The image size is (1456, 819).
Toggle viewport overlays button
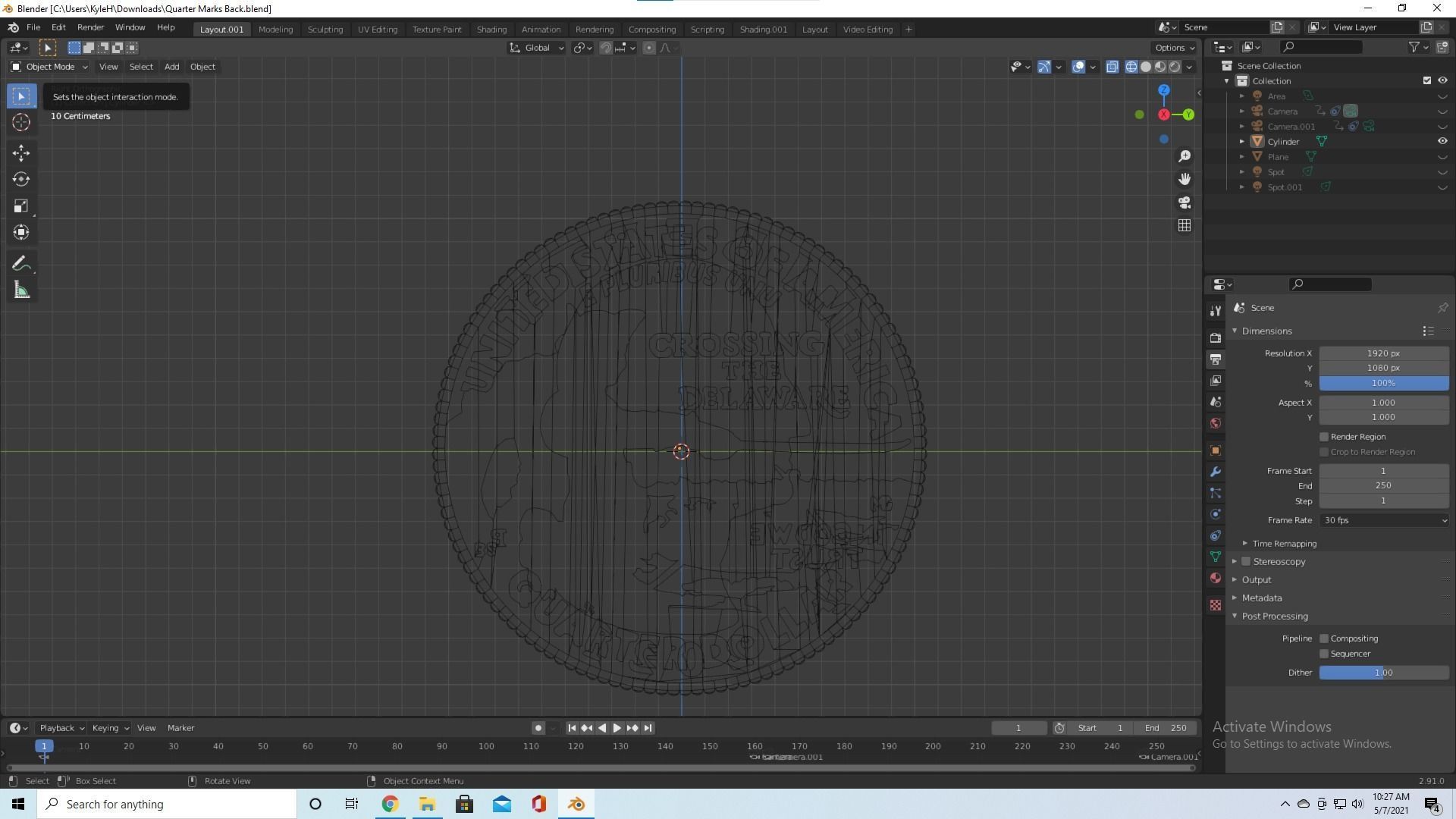(x=1078, y=67)
